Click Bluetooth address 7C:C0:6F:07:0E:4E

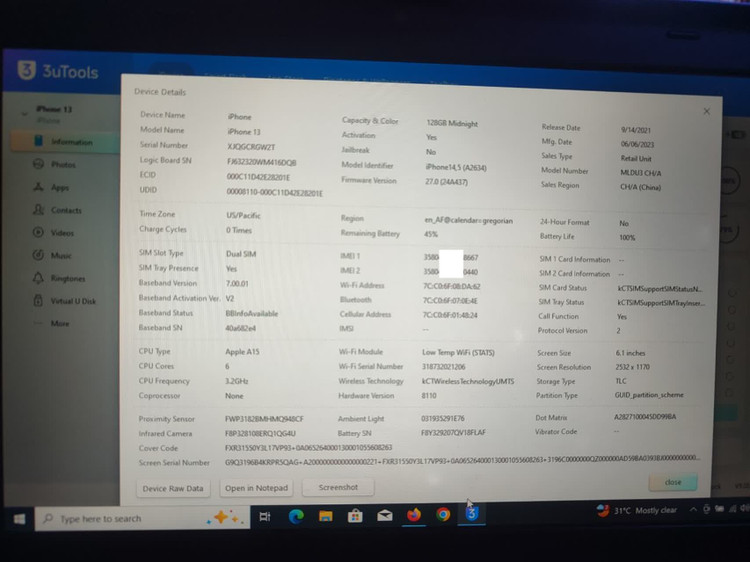click(x=450, y=300)
